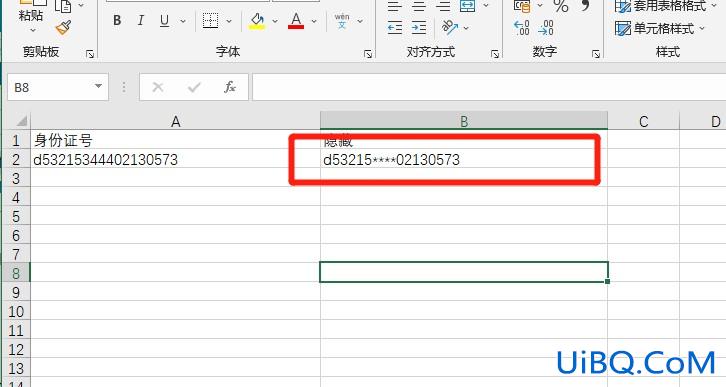Viewport: 726px width, 387px height.
Task: Click the wén phonetic guide icon
Action: tap(342, 20)
